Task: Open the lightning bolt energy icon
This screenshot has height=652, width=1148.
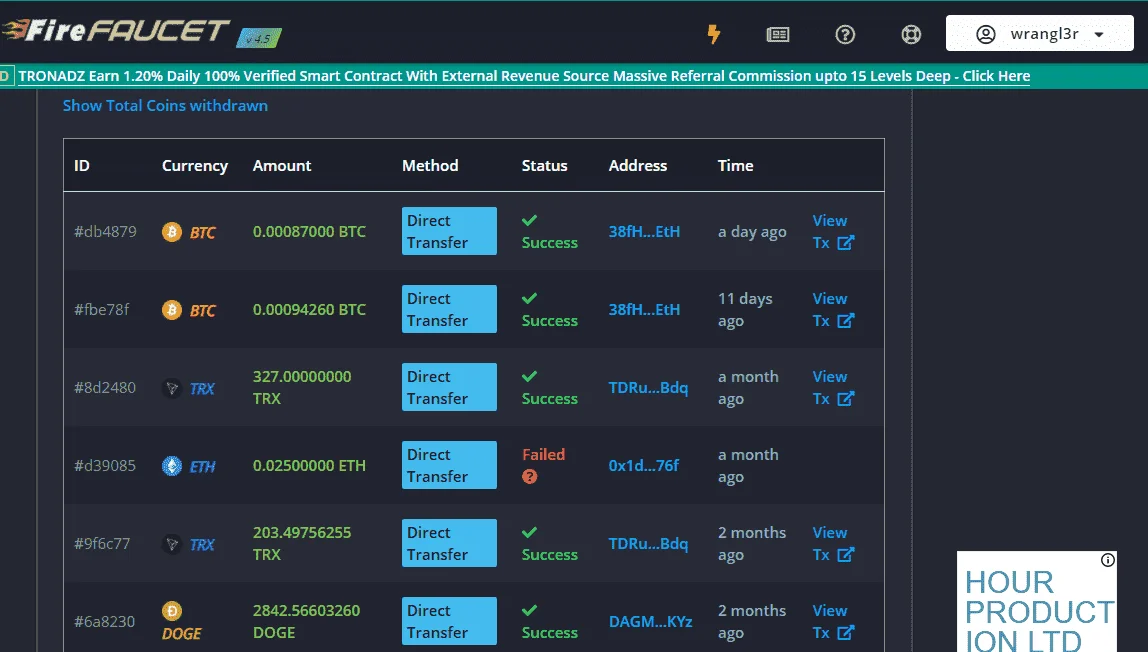Action: 714,34
